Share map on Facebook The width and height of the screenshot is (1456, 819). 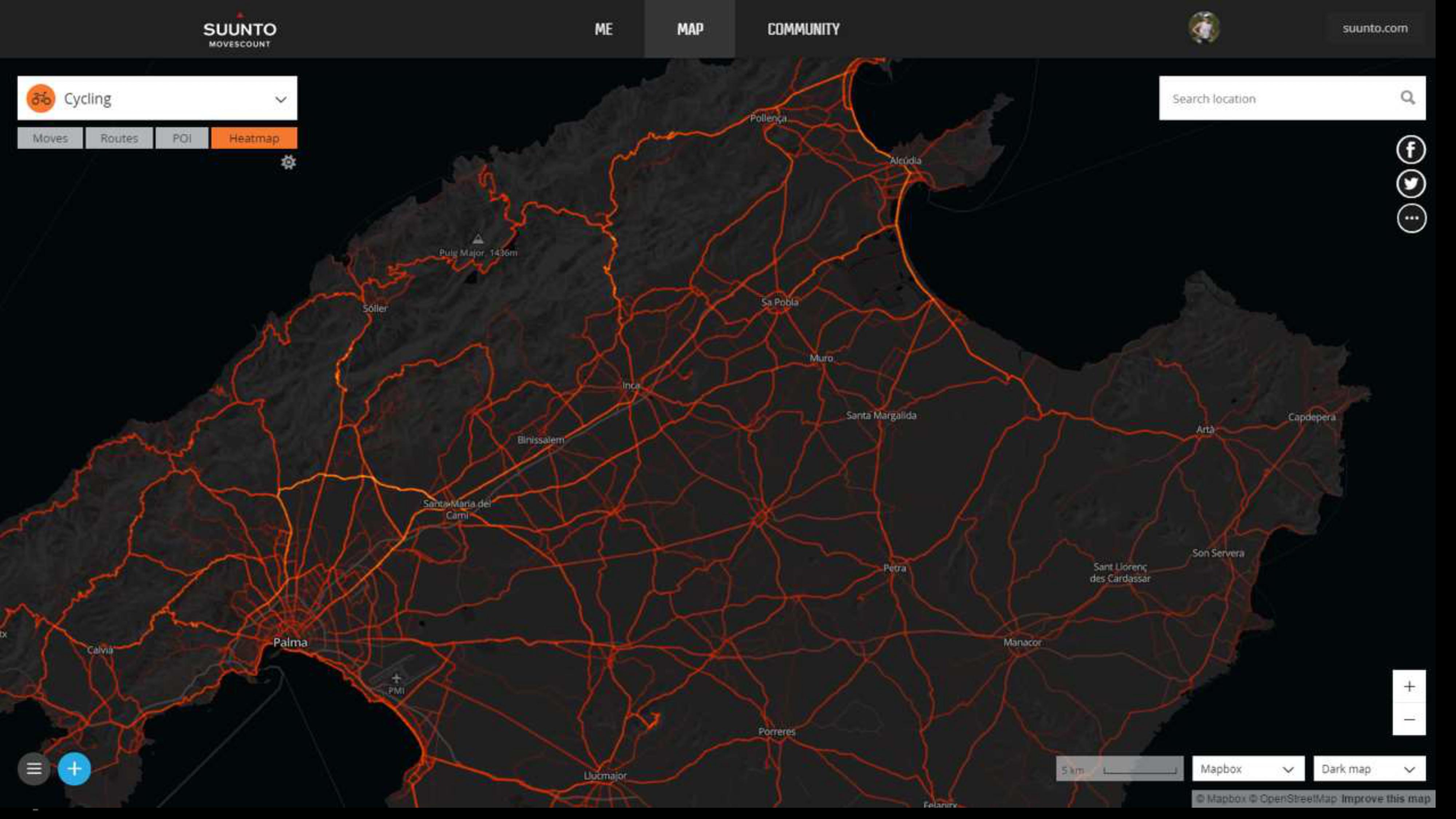click(x=1411, y=150)
